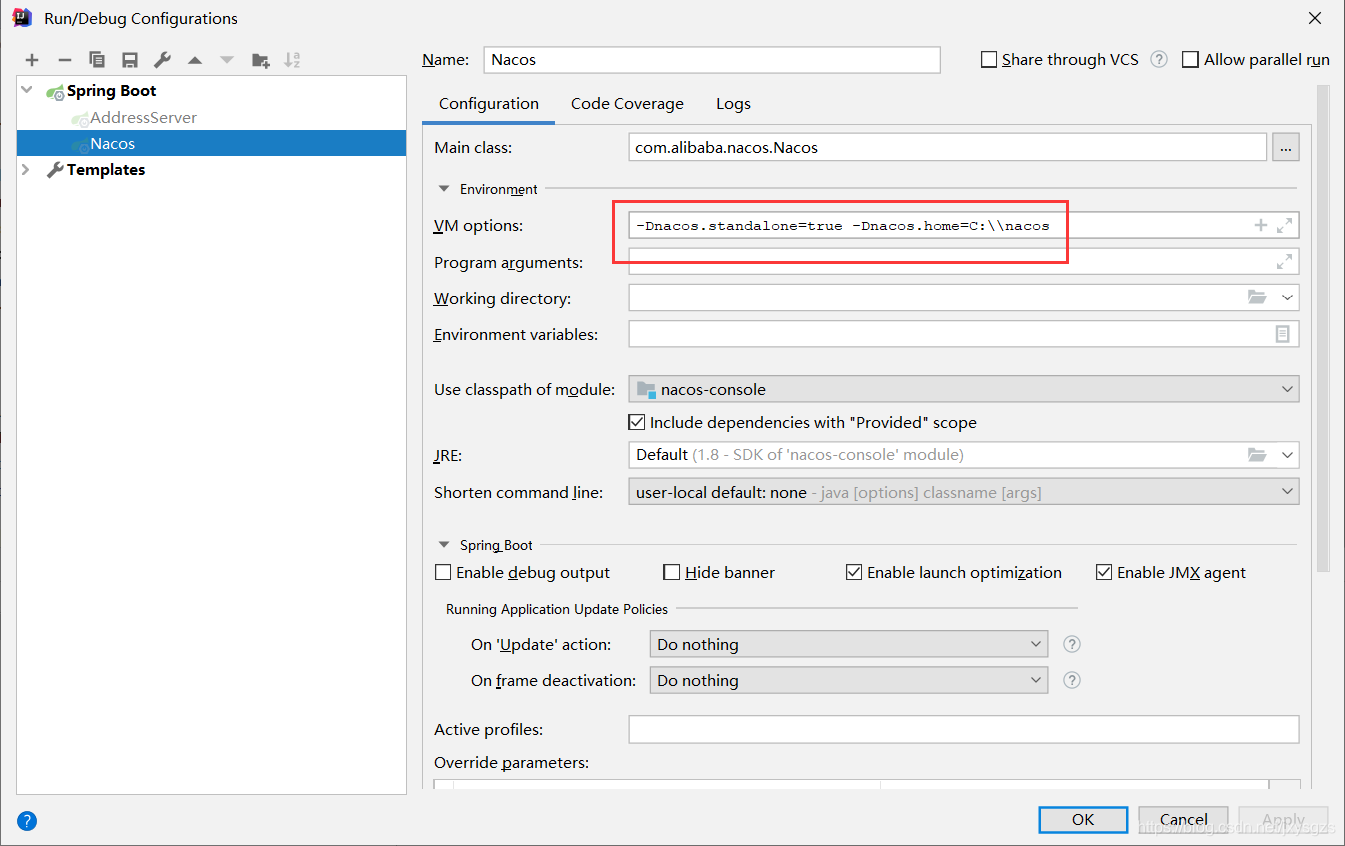
Task: Disable Enable launch optimization checkbox
Action: tap(854, 573)
